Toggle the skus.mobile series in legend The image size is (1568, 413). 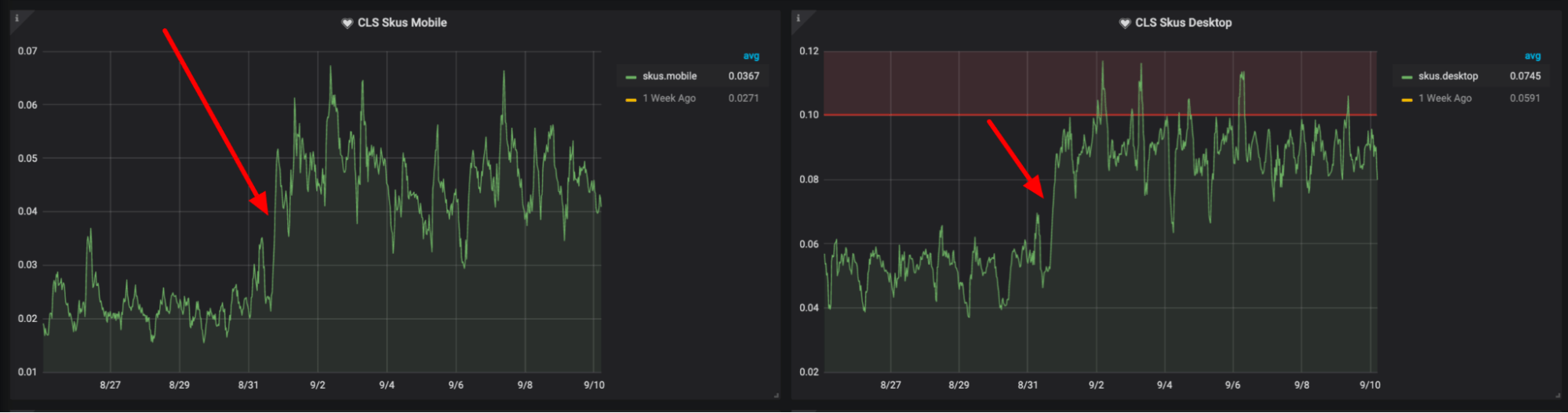669,76
